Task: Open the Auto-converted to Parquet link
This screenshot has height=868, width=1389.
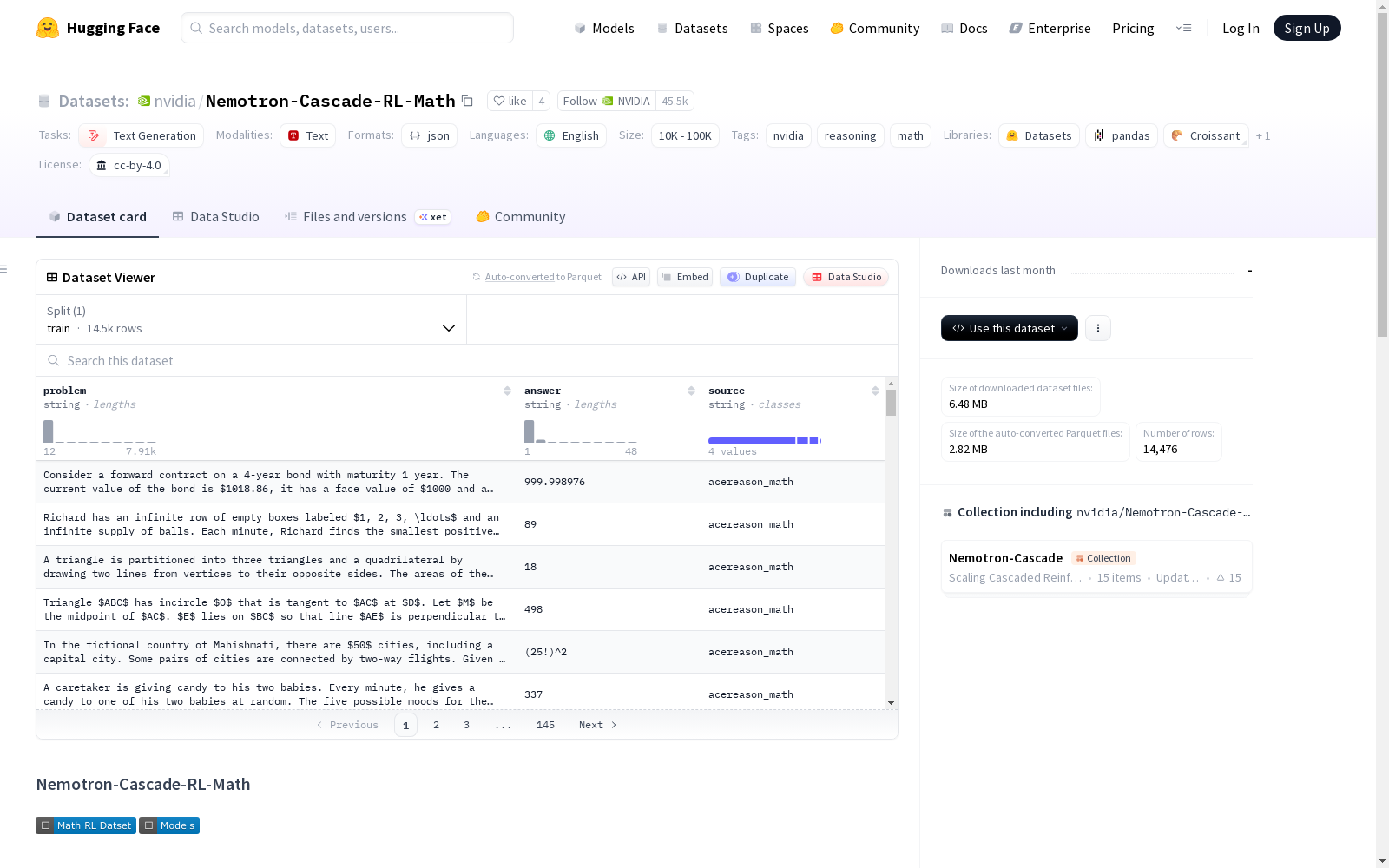Action: 543,277
